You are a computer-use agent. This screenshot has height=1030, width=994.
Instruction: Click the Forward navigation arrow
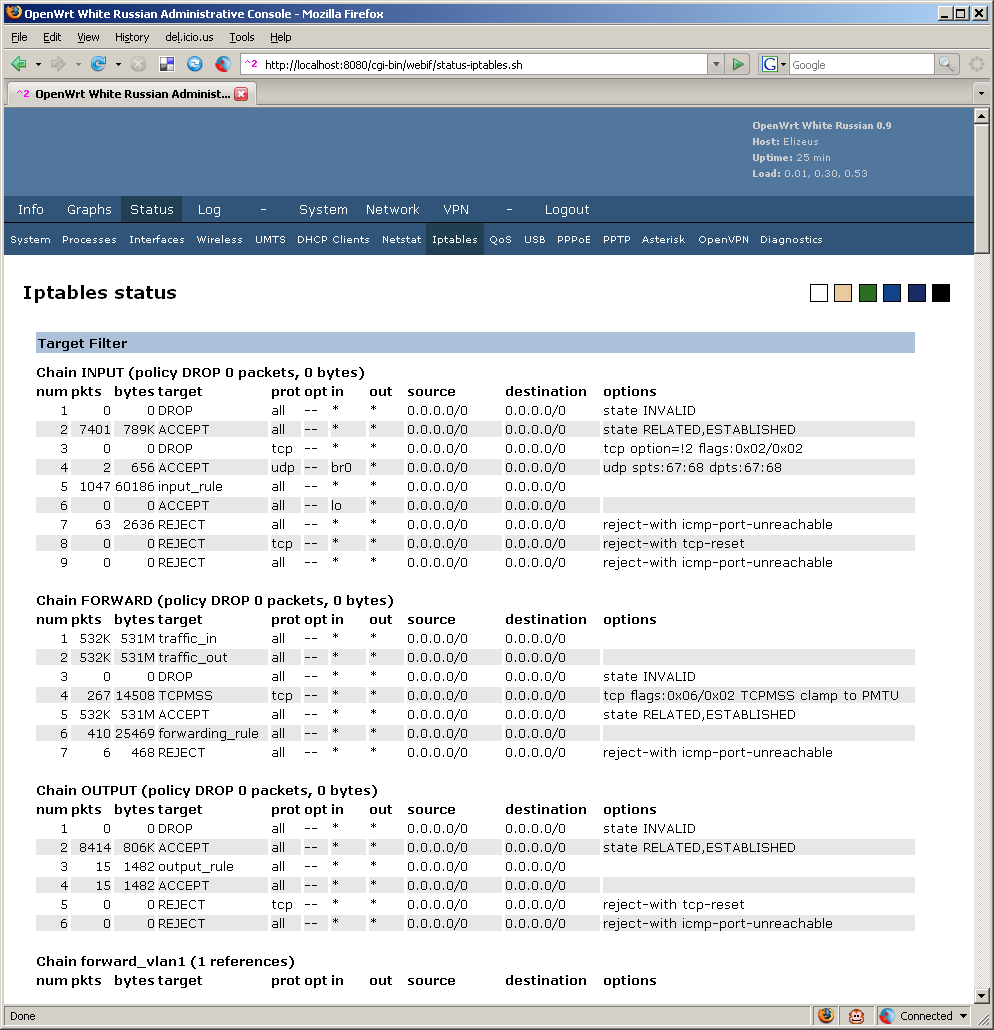coord(58,64)
